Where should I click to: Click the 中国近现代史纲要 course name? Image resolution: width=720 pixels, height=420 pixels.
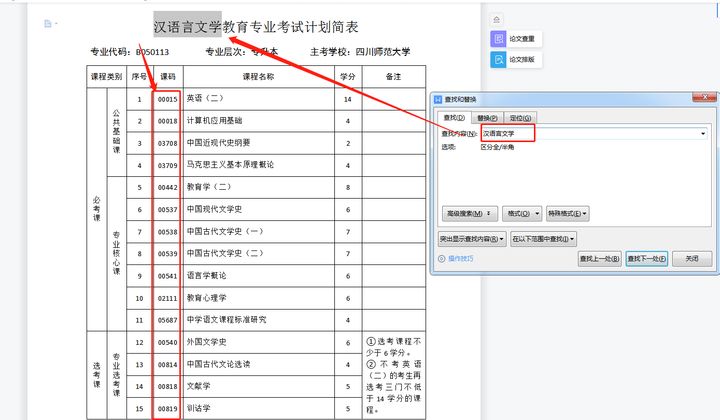218,143
